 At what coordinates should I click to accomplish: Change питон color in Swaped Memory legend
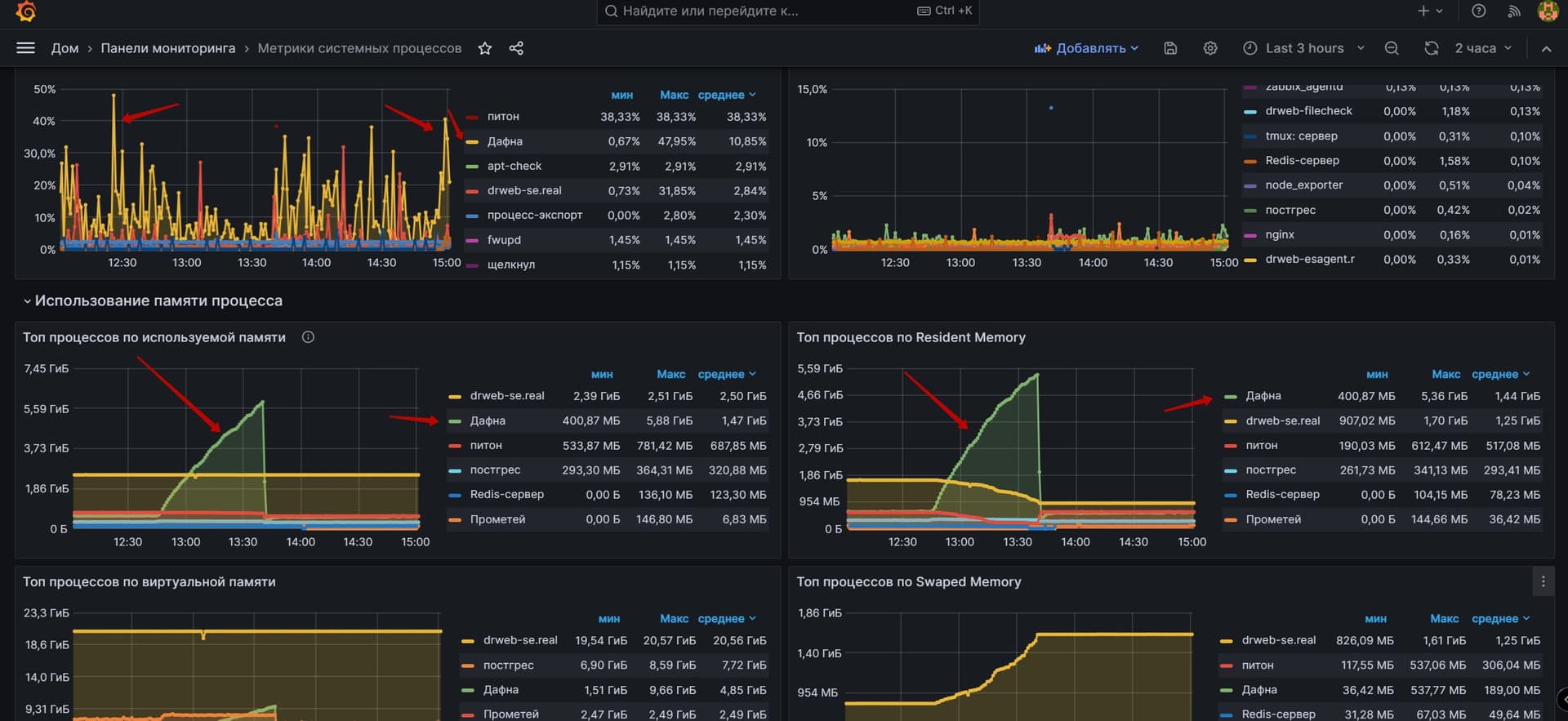(x=1226, y=666)
